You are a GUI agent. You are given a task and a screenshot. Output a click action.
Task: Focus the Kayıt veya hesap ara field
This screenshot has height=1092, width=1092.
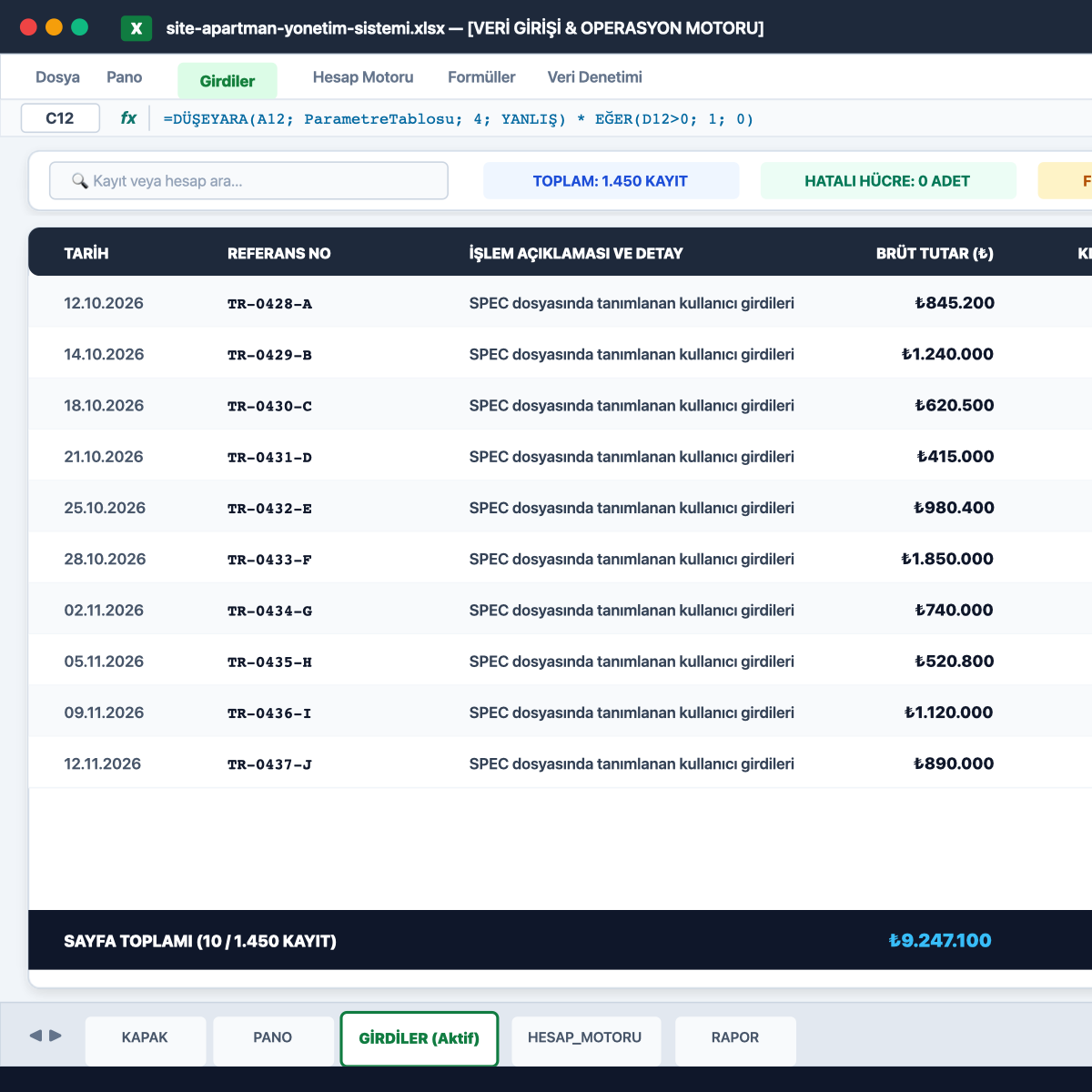point(248,181)
